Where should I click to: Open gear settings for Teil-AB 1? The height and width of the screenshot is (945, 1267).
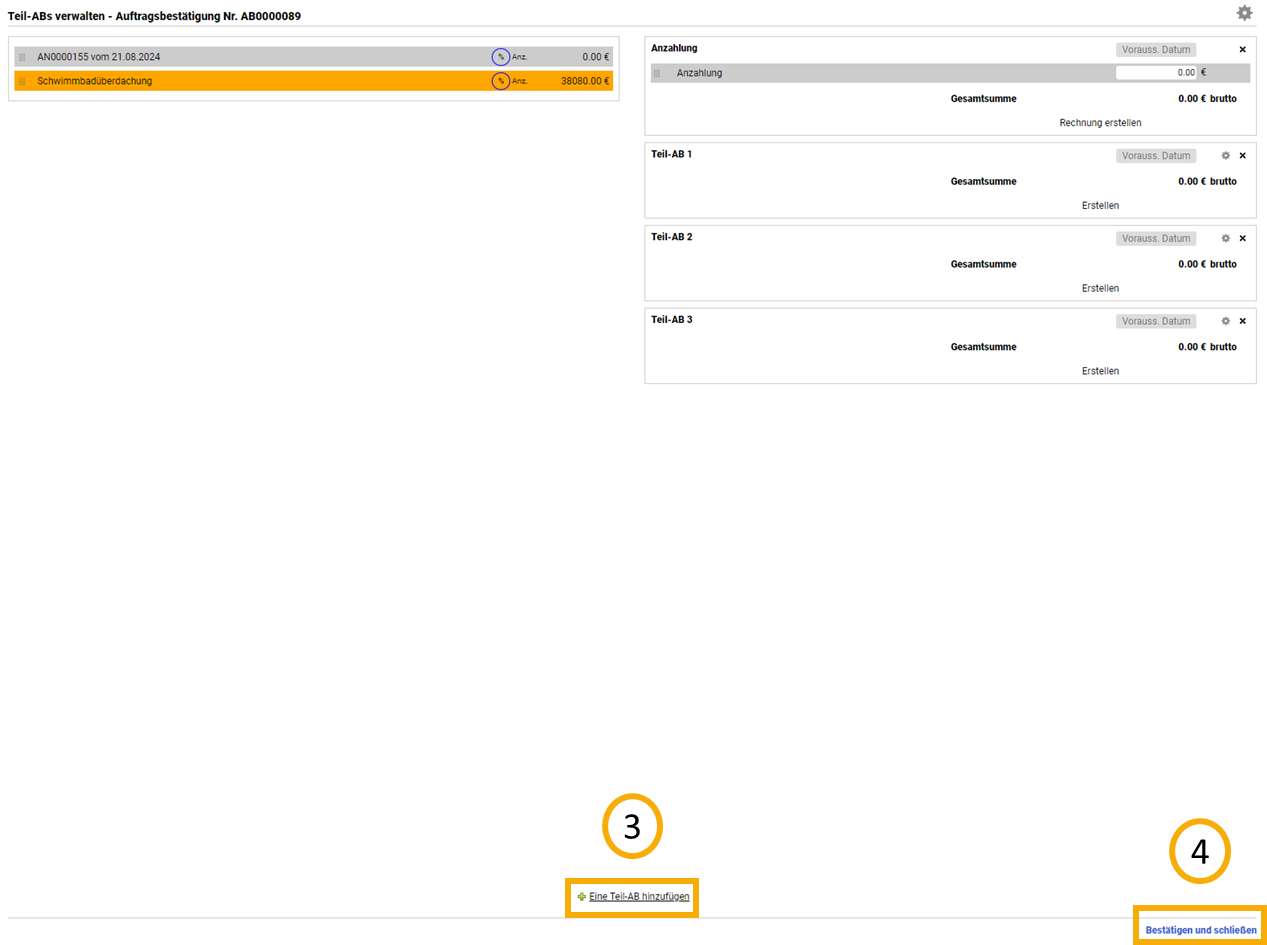pos(1225,156)
